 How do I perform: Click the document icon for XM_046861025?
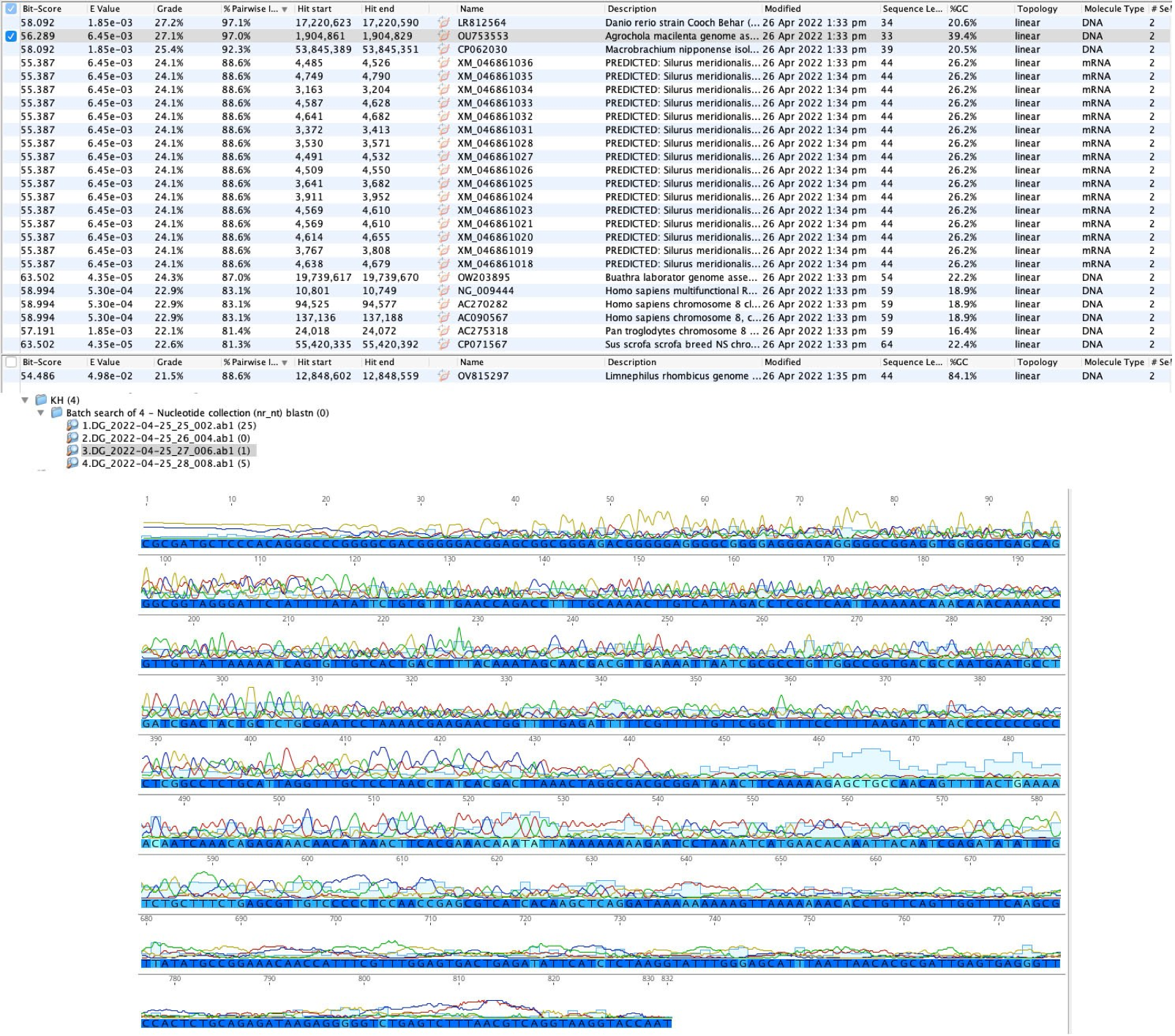[x=443, y=184]
